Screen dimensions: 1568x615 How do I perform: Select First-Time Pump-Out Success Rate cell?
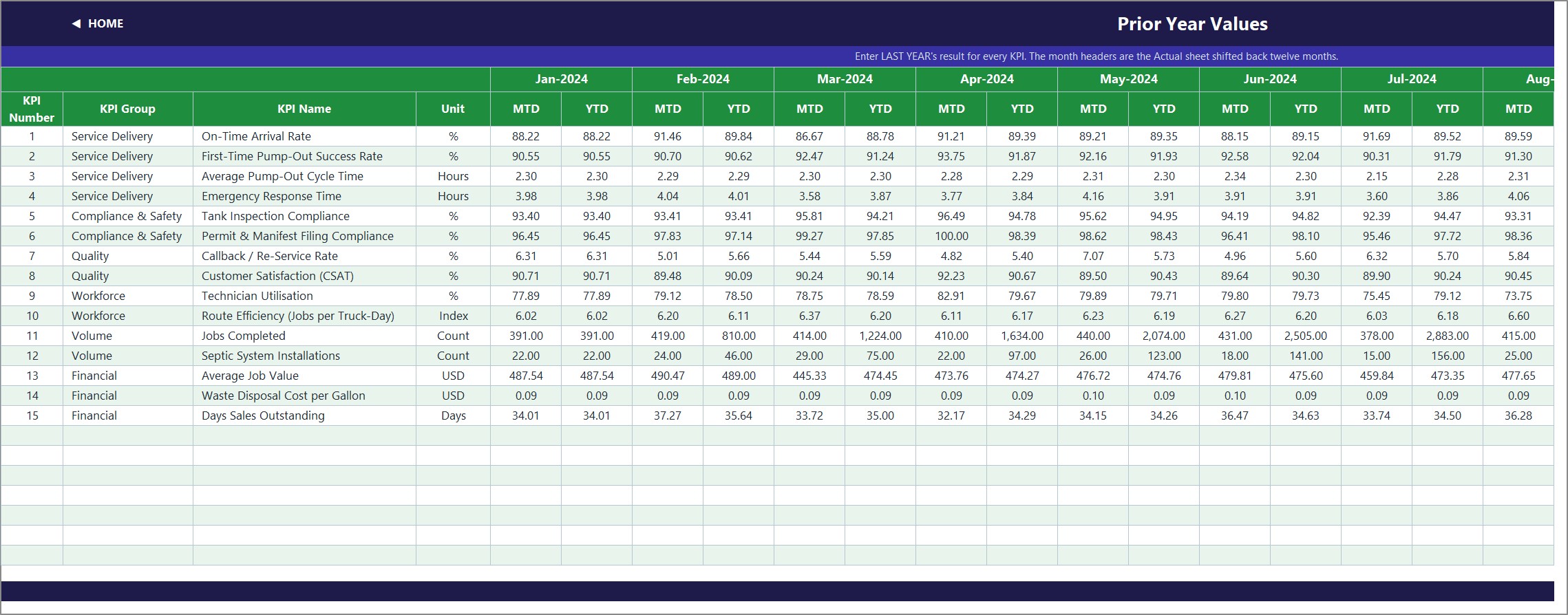coord(304,156)
